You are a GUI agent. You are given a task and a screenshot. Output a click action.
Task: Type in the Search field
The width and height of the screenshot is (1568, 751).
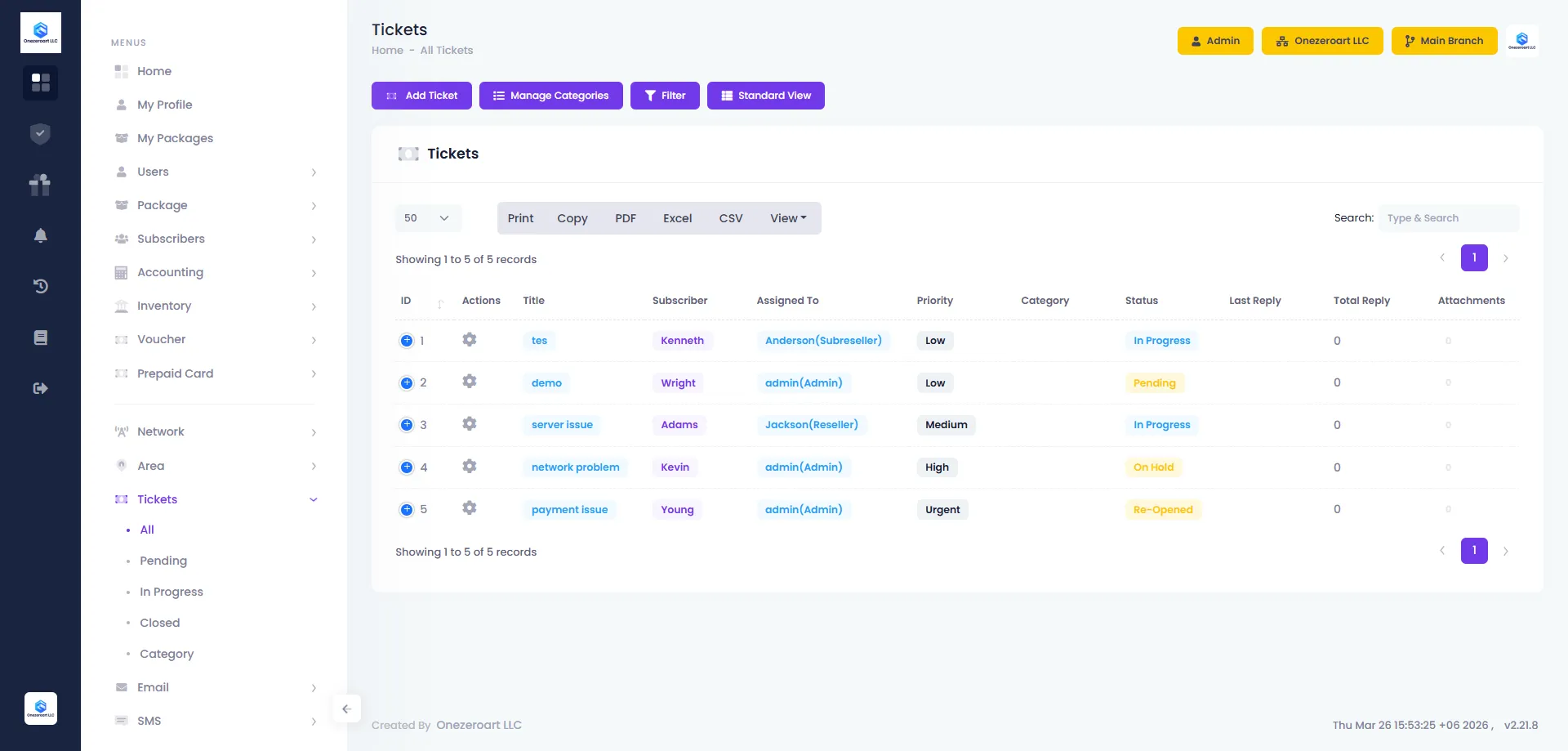tap(1448, 217)
